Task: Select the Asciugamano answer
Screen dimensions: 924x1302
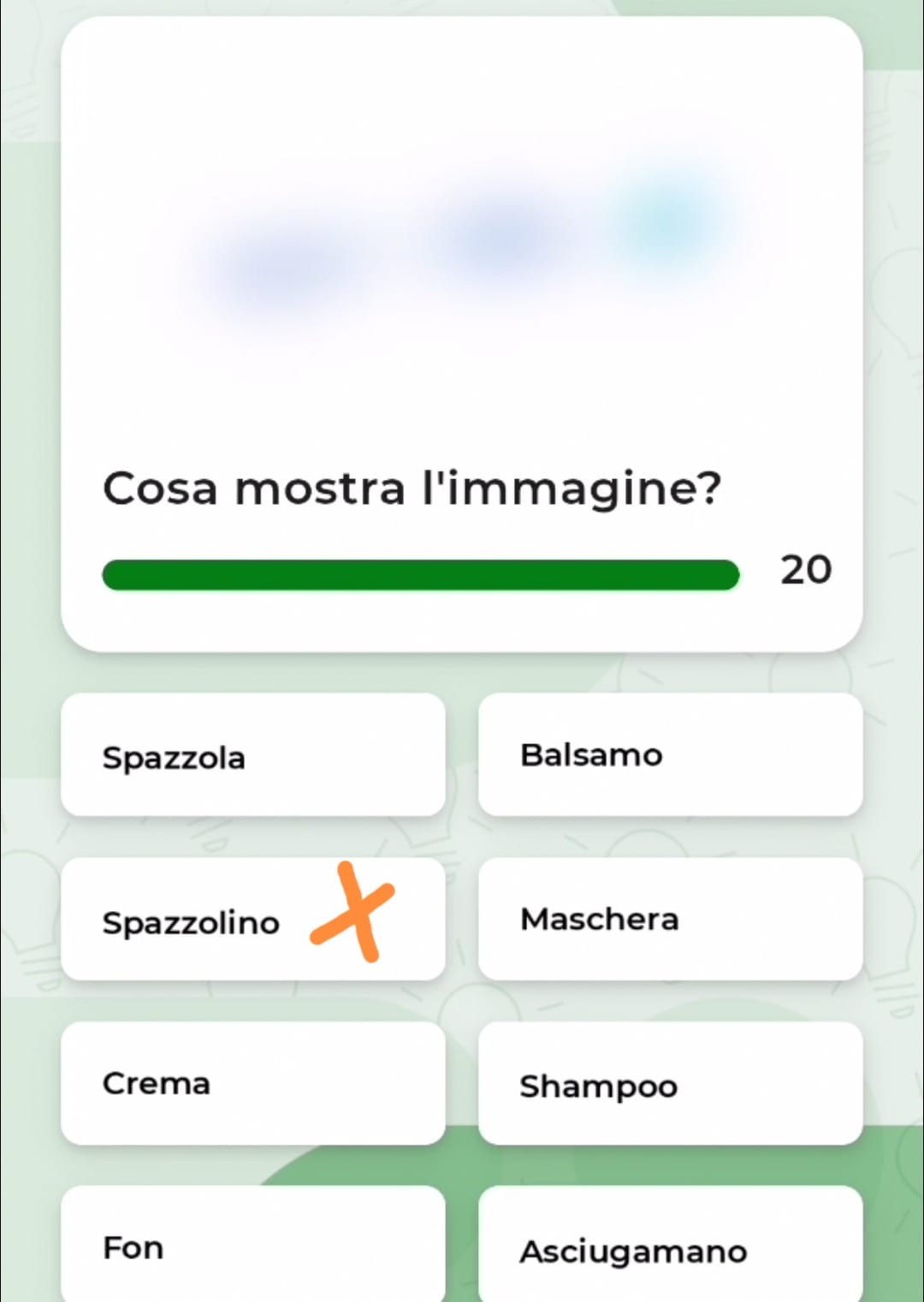Action: 670,1250
